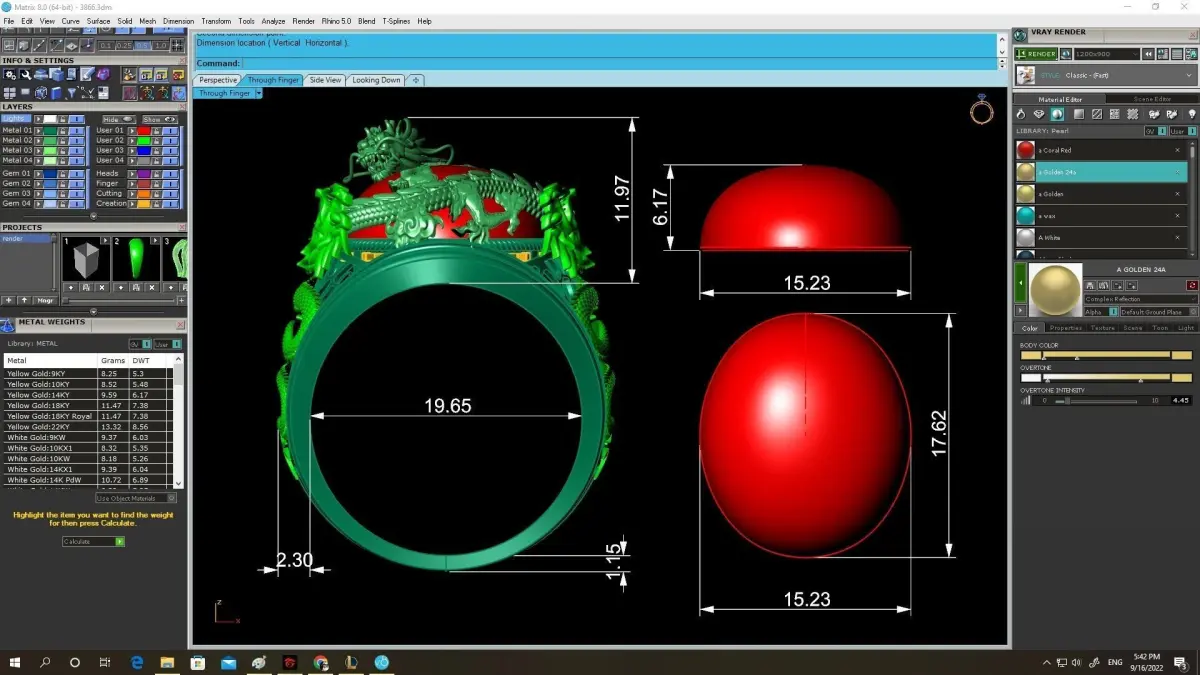1200x675 pixels.
Task: Switch to Looking Down tab
Action: pos(376,80)
